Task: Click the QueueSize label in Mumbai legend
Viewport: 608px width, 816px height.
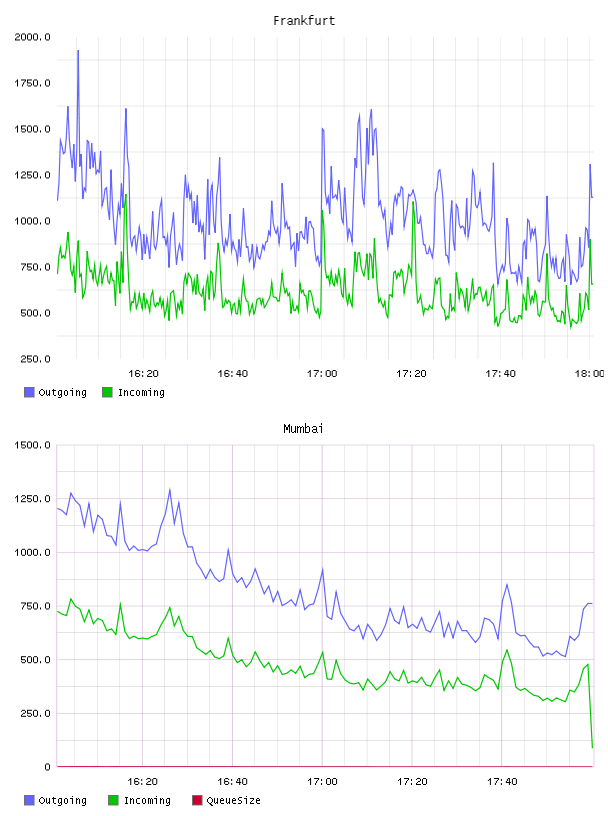Action: 233,801
